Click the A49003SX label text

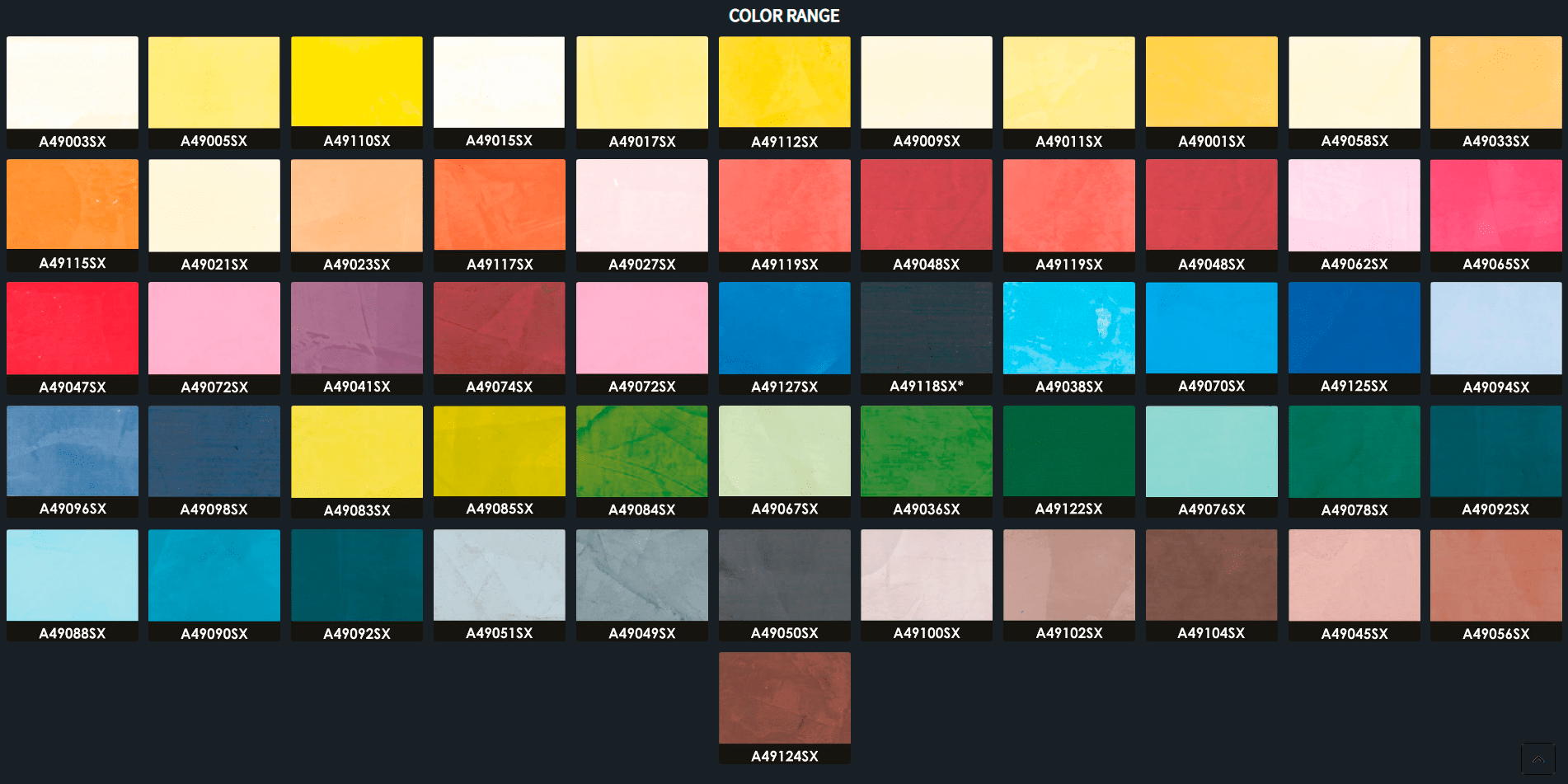click(x=73, y=142)
